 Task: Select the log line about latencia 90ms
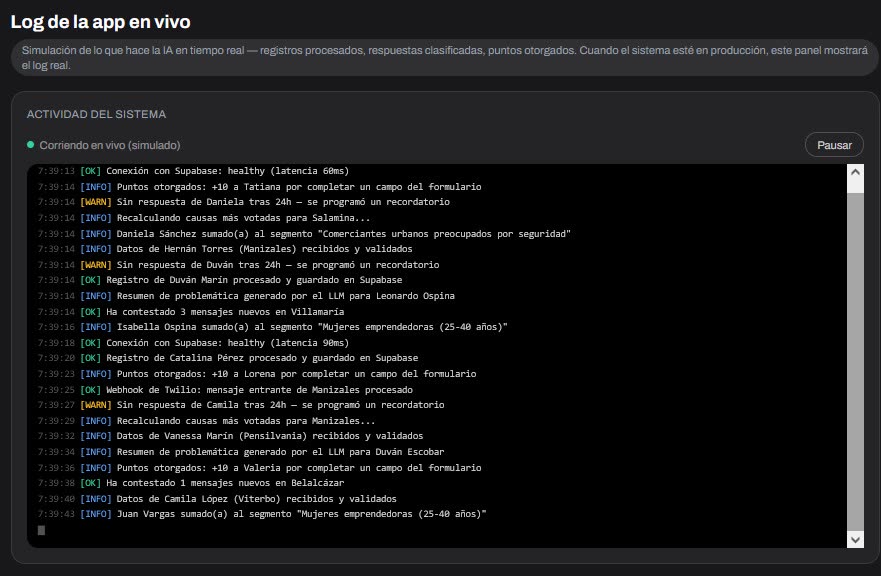pos(193,342)
